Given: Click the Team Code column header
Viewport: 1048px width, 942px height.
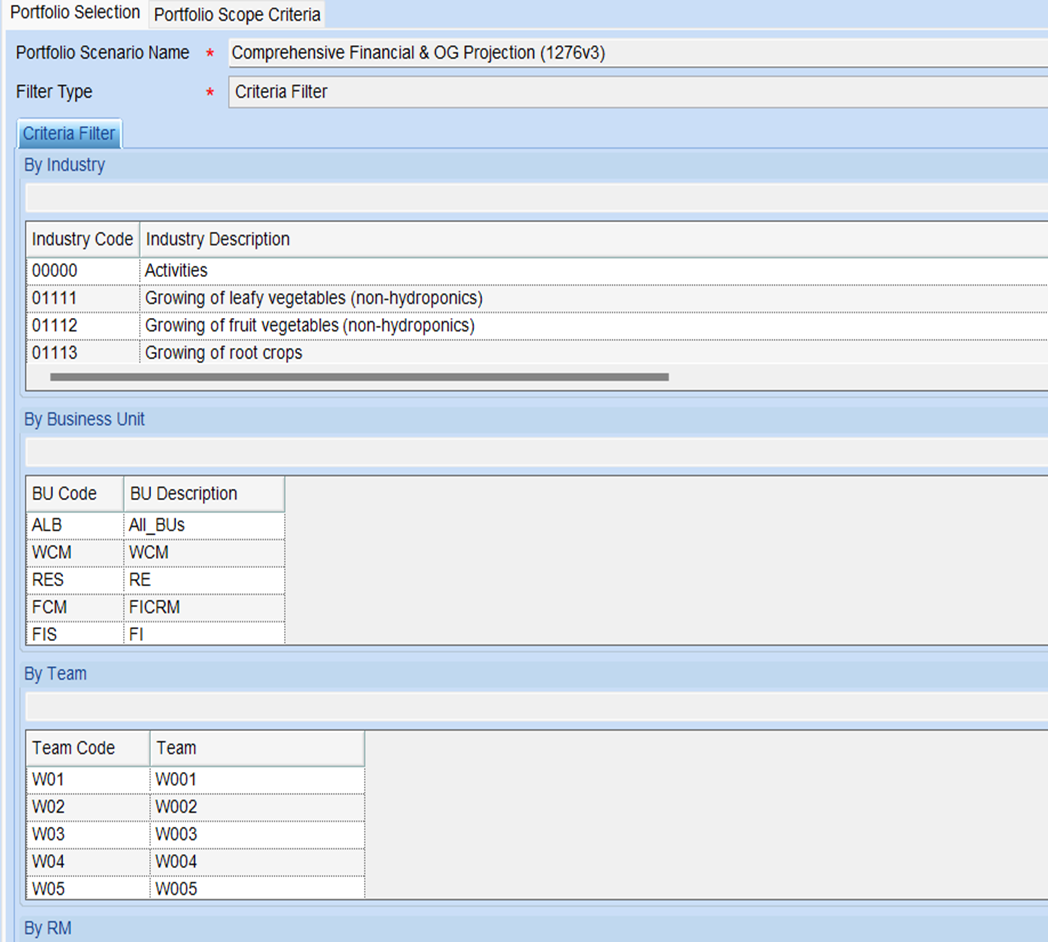Looking at the screenshot, I should coord(74,747).
